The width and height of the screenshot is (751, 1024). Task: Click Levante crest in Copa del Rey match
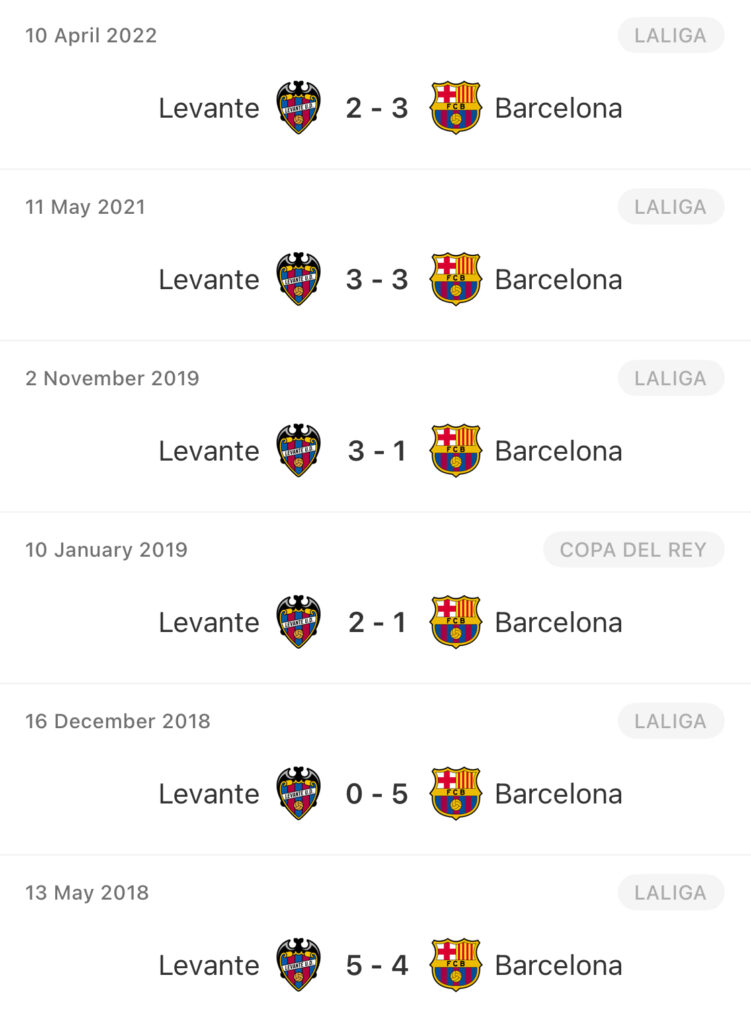pyautogui.click(x=298, y=622)
